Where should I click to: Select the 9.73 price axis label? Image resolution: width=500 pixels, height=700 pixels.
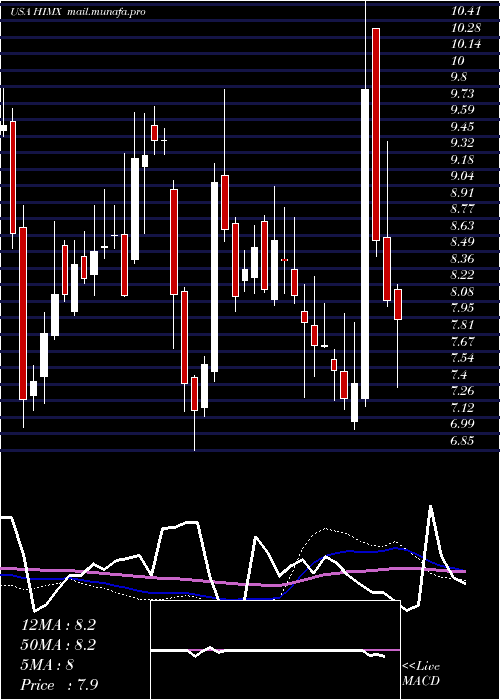point(463,94)
